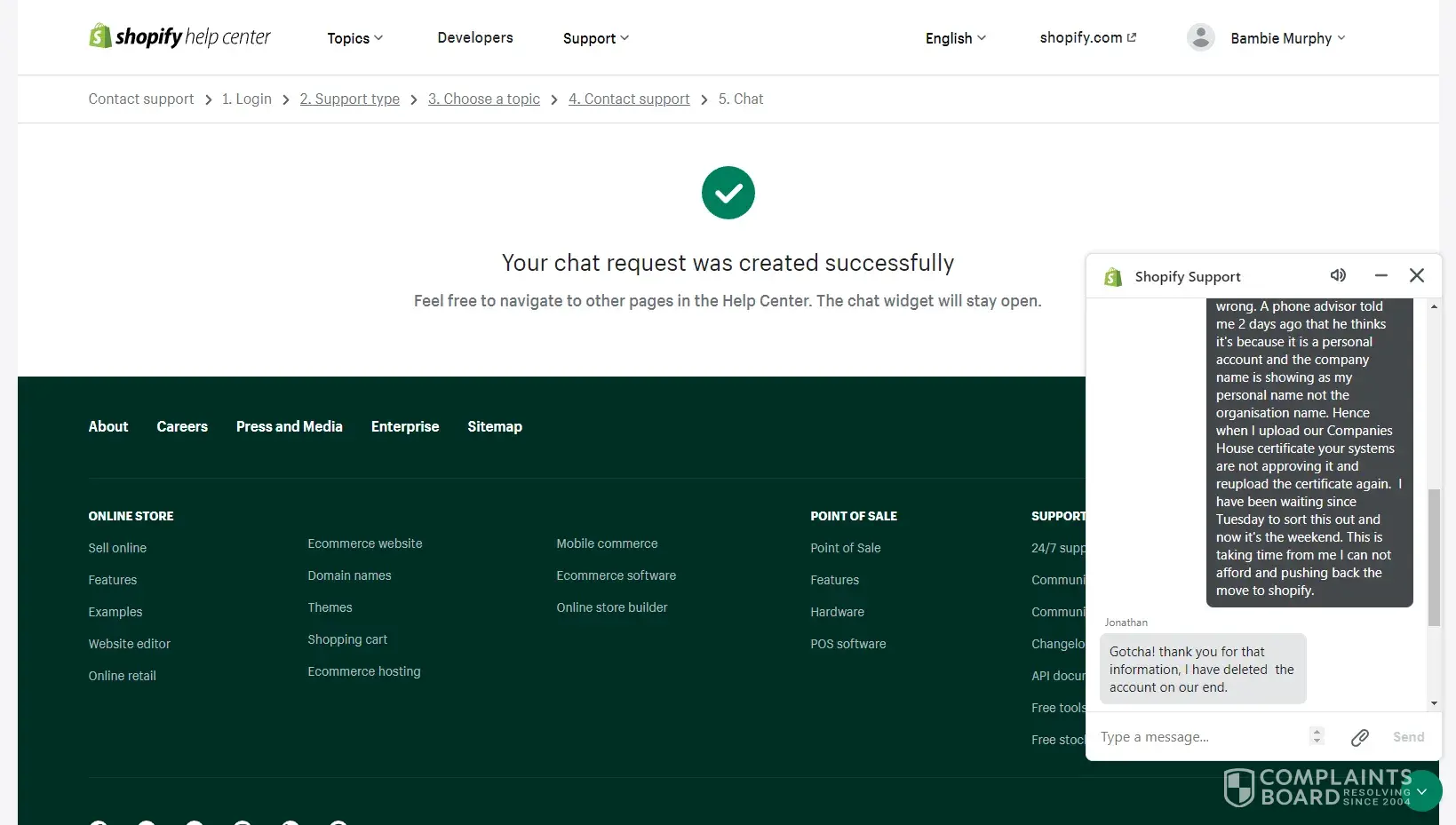Minimize the Shopify Support chat widget
The height and width of the screenshot is (825, 1456).
click(x=1380, y=275)
